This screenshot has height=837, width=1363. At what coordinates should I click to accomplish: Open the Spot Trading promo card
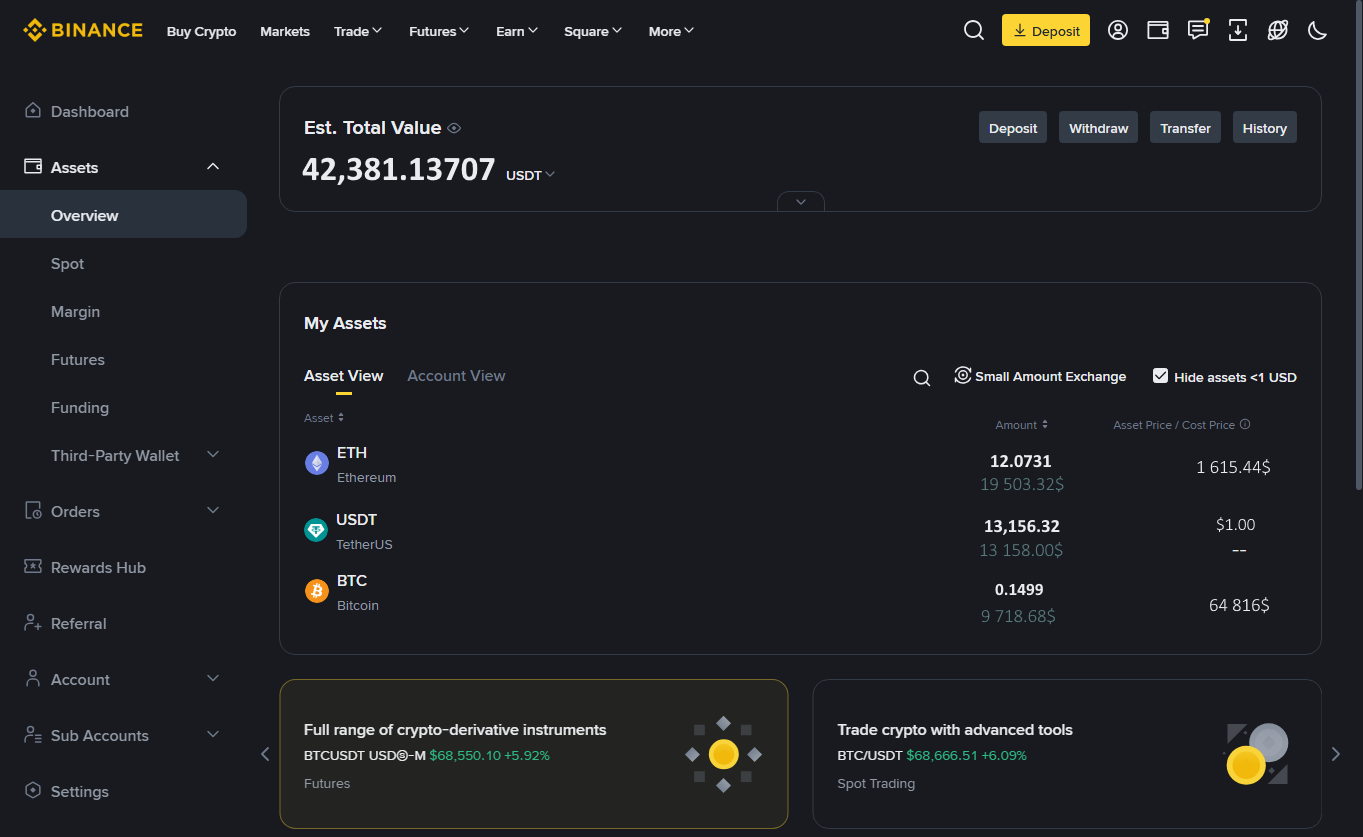click(x=1067, y=754)
